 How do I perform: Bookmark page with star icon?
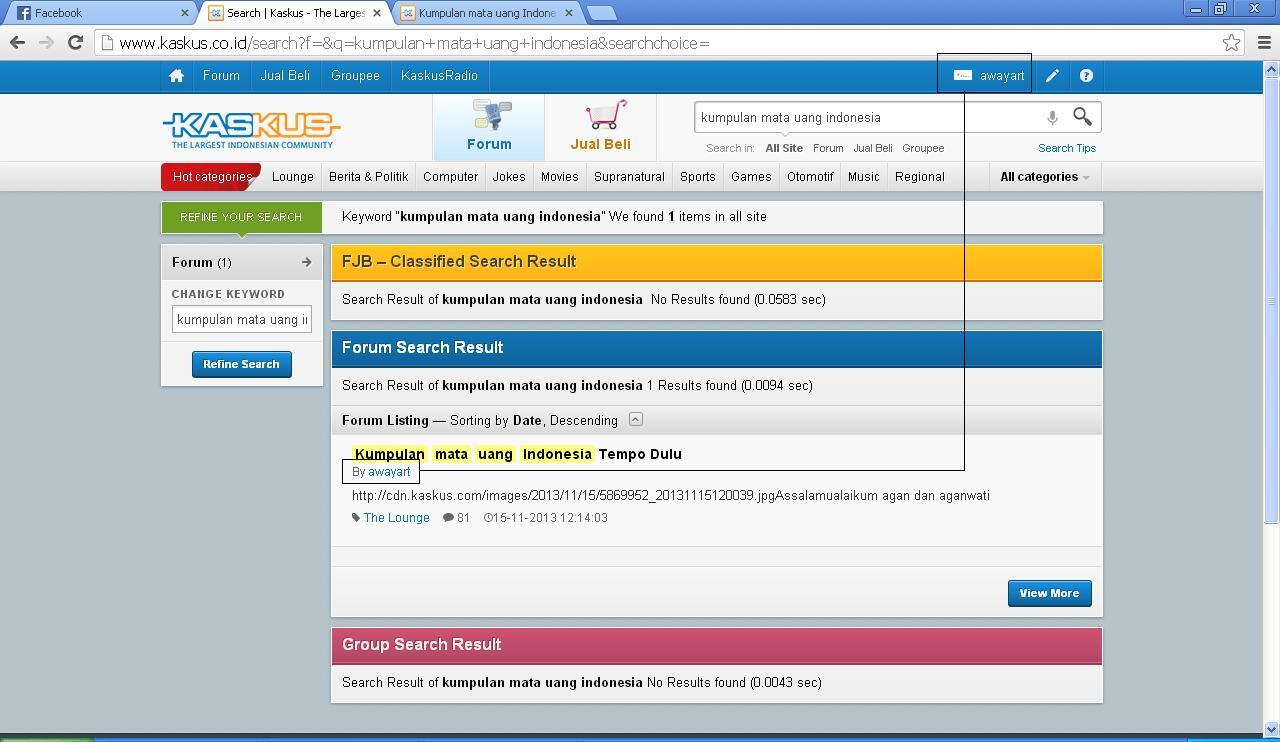1231,43
